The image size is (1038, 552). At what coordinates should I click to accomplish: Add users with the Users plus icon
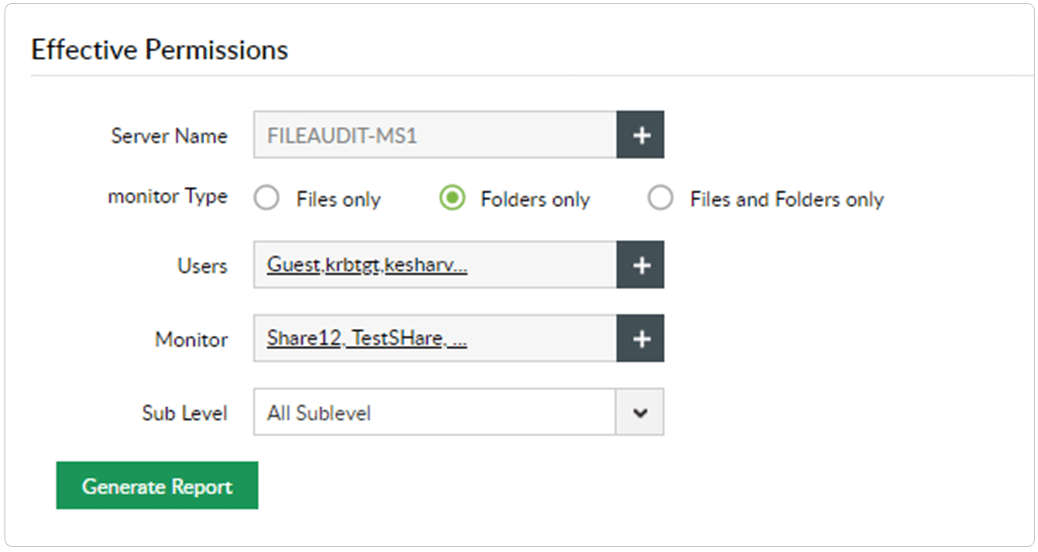coord(641,265)
